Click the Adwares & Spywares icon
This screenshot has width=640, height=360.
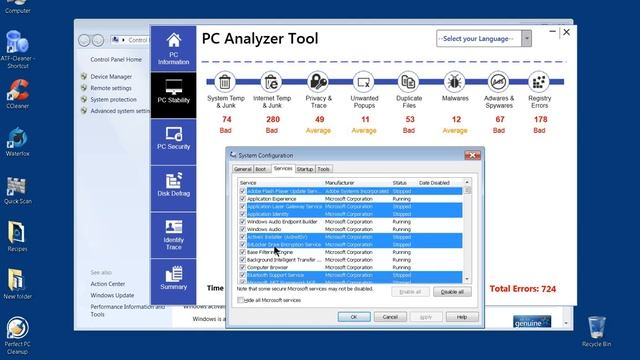point(498,82)
